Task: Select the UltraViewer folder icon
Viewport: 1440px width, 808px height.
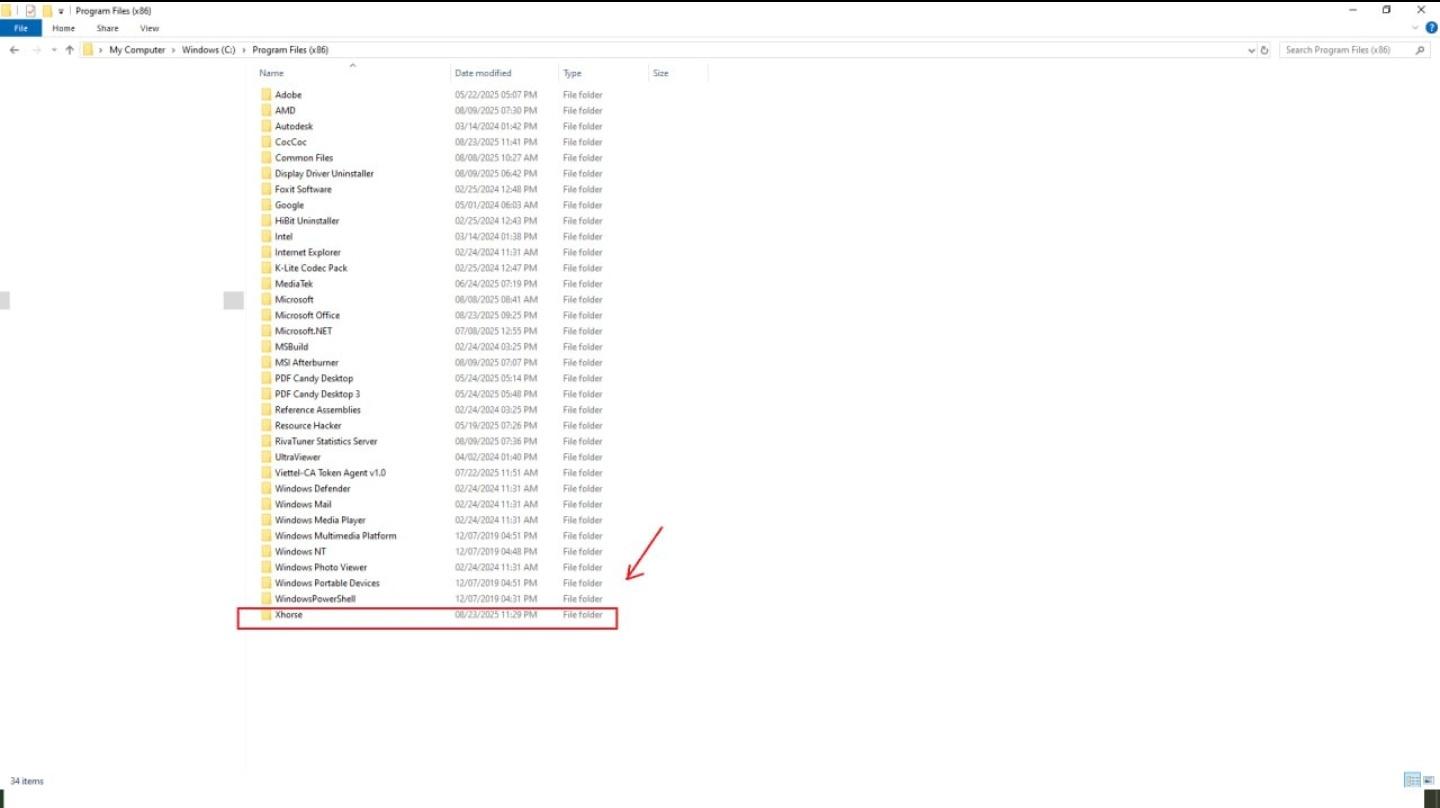Action: click(266, 457)
